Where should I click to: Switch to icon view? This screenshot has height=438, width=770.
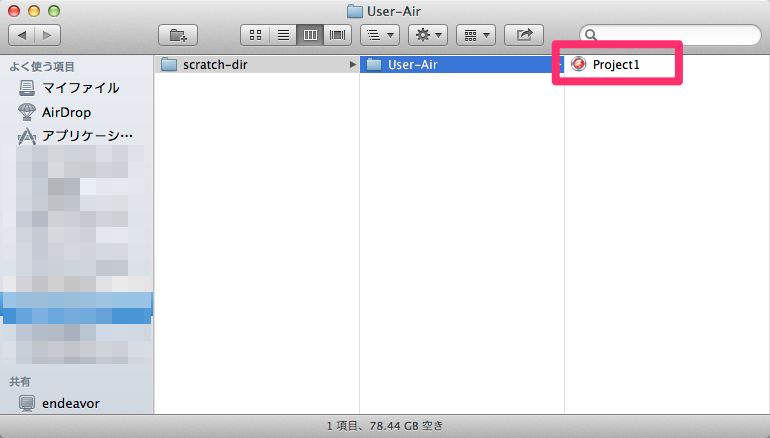pyautogui.click(x=255, y=35)
